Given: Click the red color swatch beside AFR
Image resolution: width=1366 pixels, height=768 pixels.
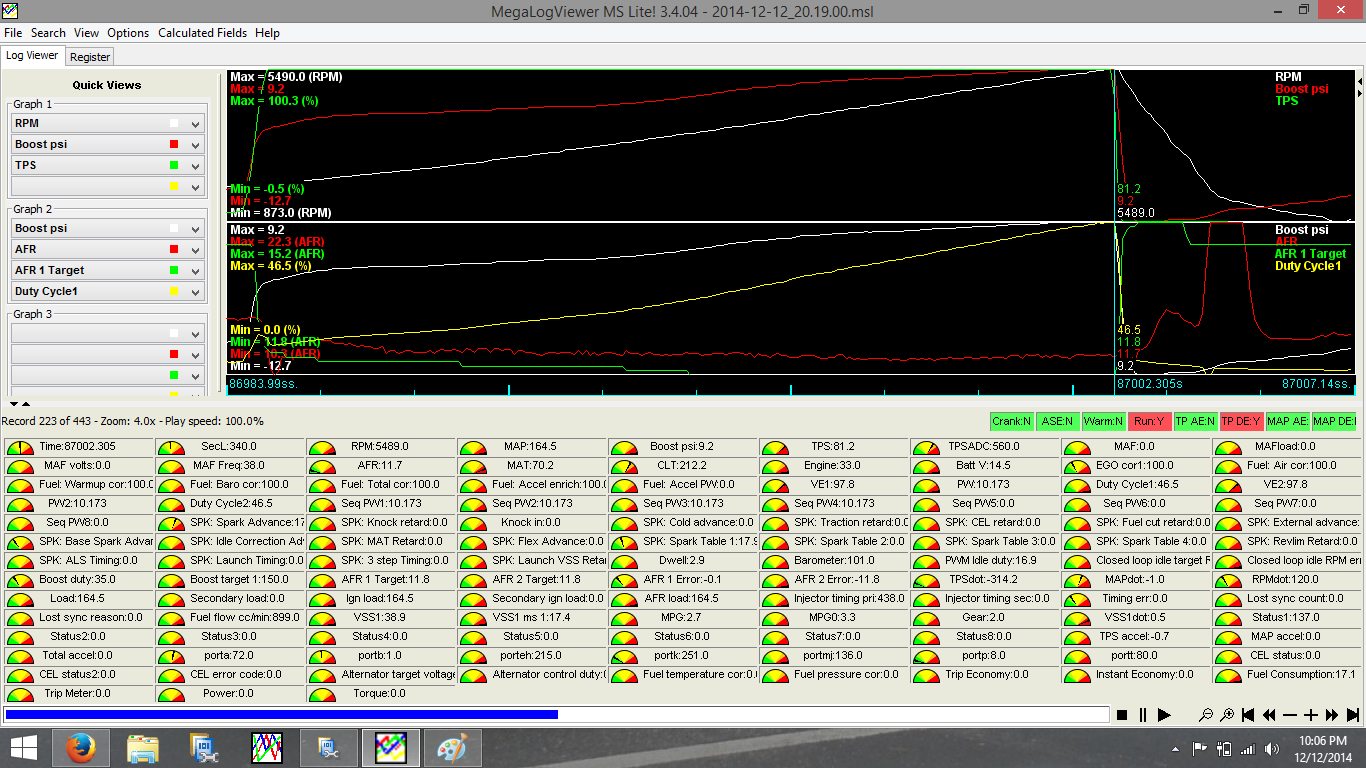Looking at the screenshot, I should pyautogui.click(x=174, y=250).
